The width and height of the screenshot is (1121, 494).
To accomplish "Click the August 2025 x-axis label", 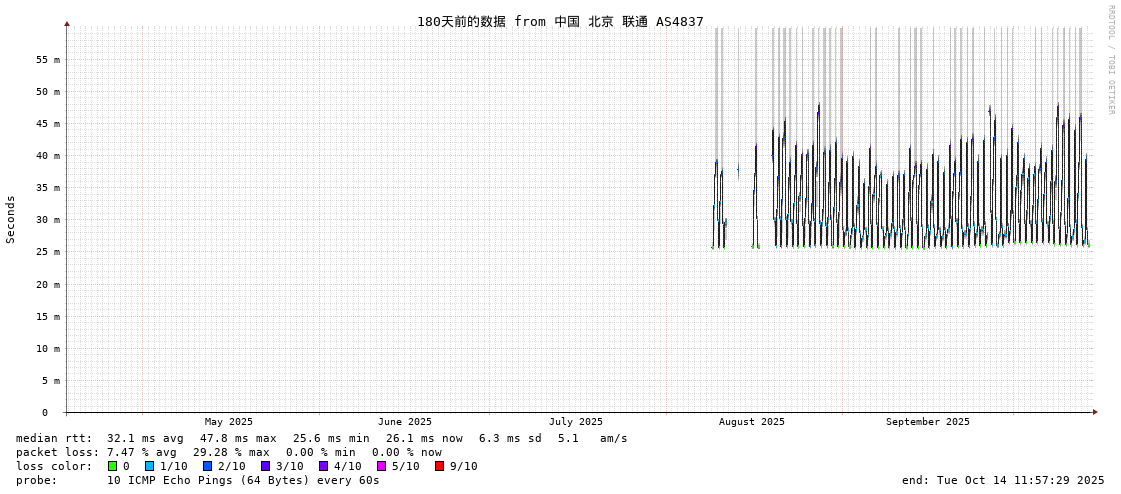I will (752, 422).
